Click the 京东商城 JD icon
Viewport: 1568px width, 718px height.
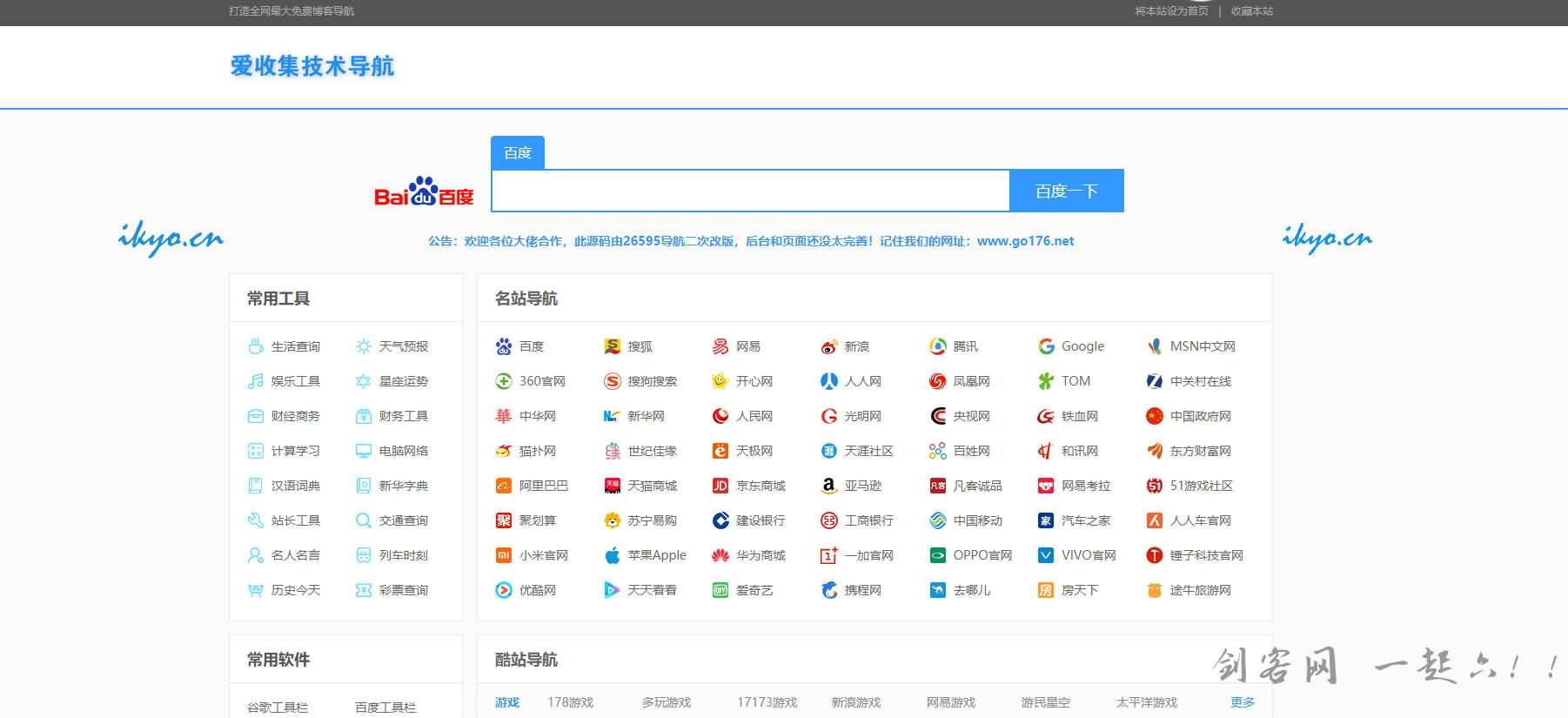(720, 486)
